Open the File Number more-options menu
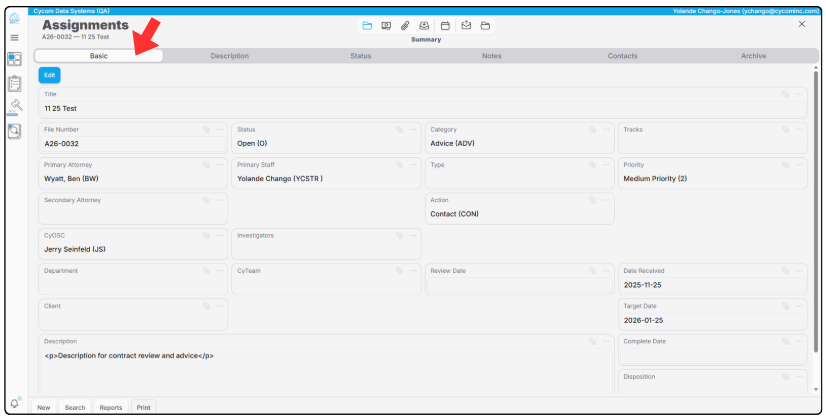 pyautogui.click(x=220, y=129)
